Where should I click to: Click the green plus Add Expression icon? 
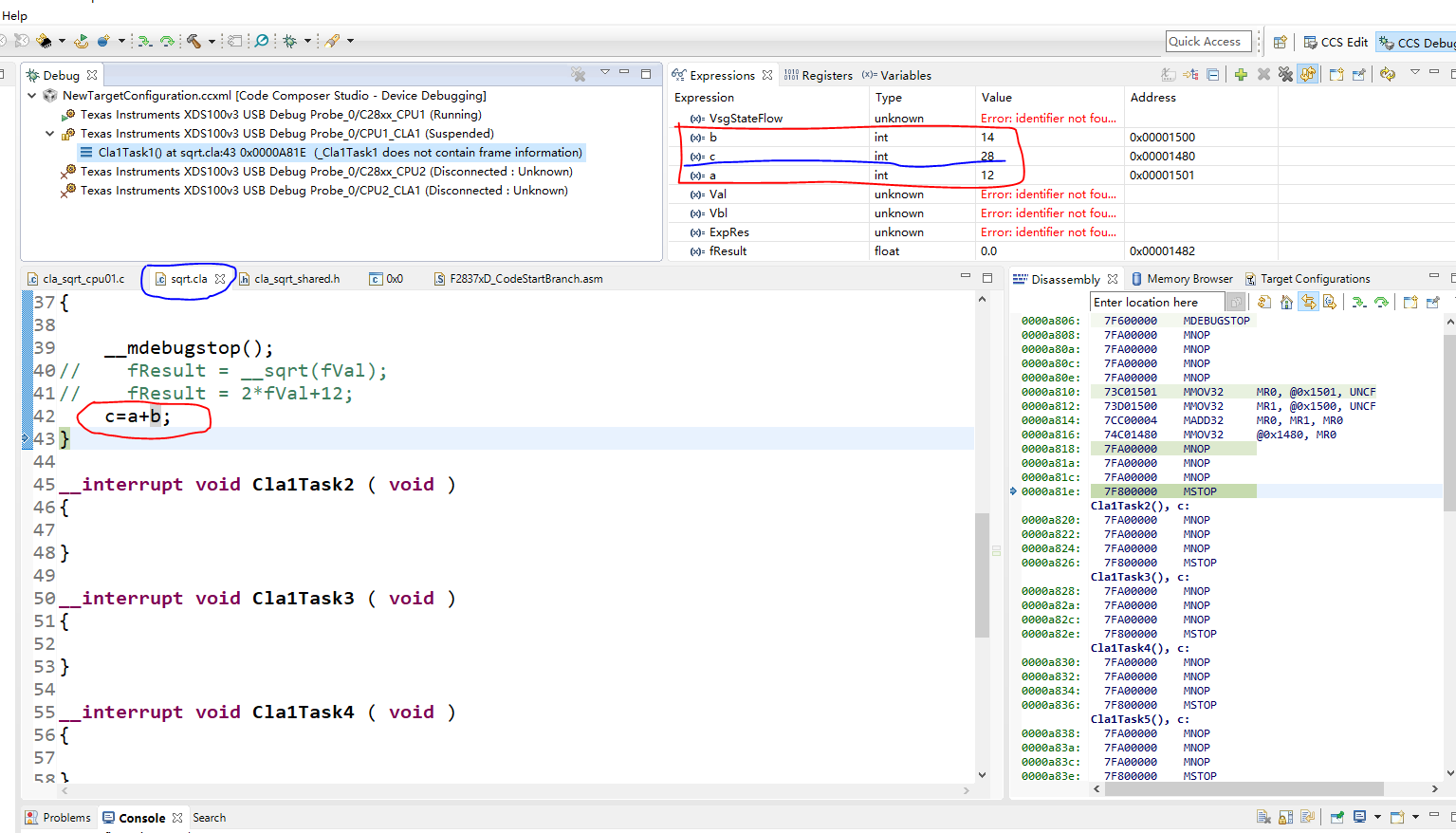1241,74
